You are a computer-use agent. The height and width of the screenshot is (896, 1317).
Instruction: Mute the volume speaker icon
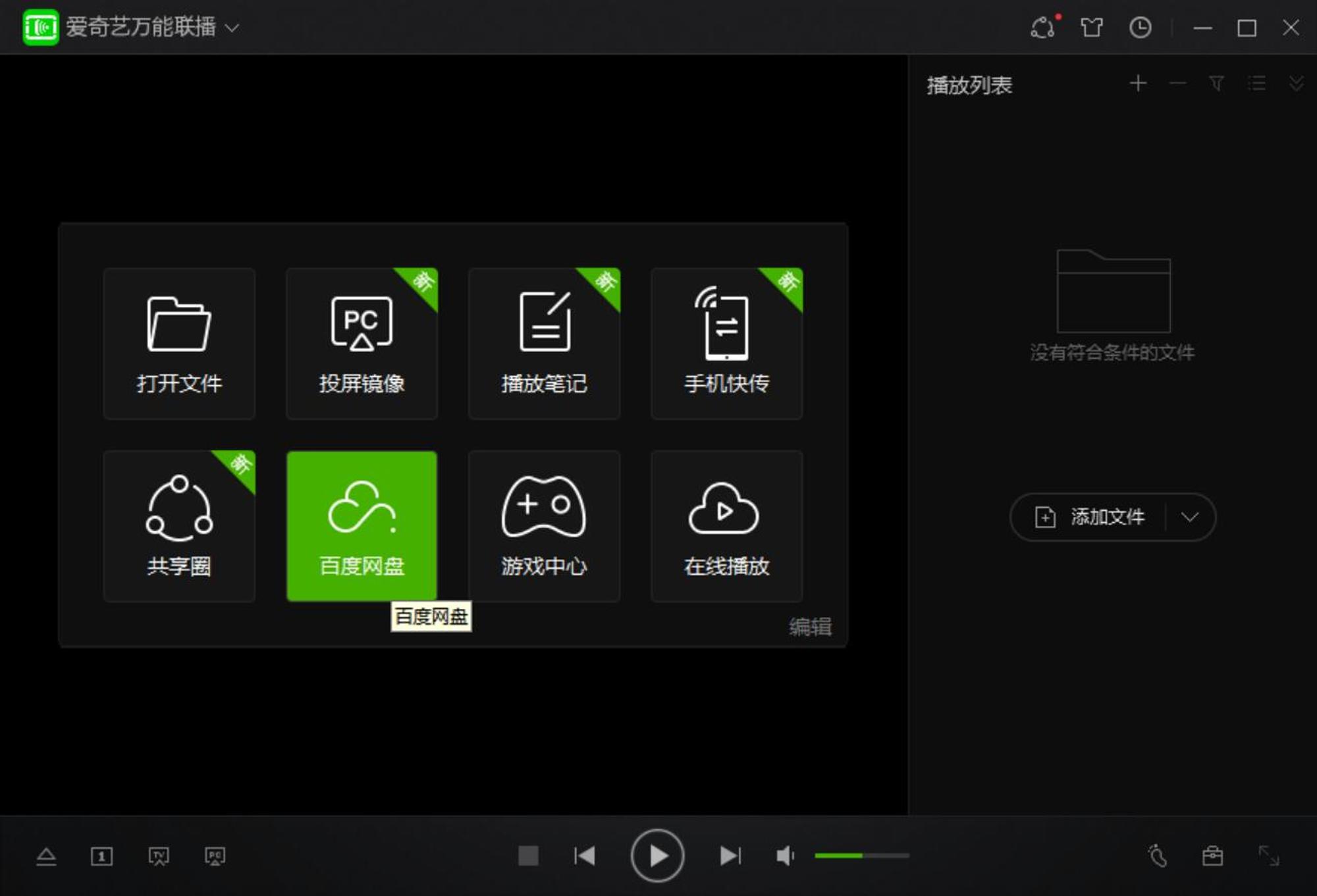[785, 856]
